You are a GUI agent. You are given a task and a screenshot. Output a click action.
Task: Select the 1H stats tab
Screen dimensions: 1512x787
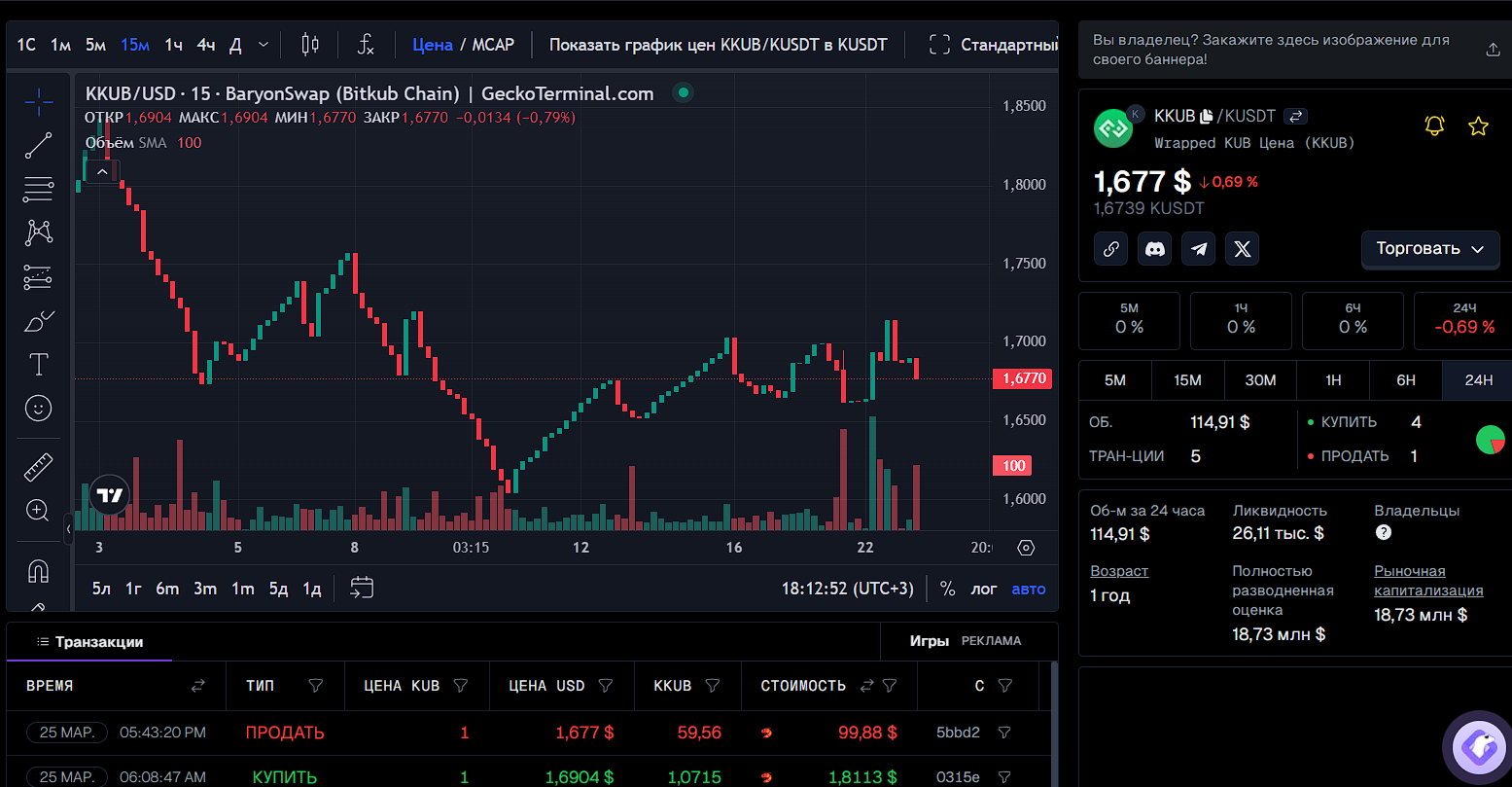[1333, 380]
